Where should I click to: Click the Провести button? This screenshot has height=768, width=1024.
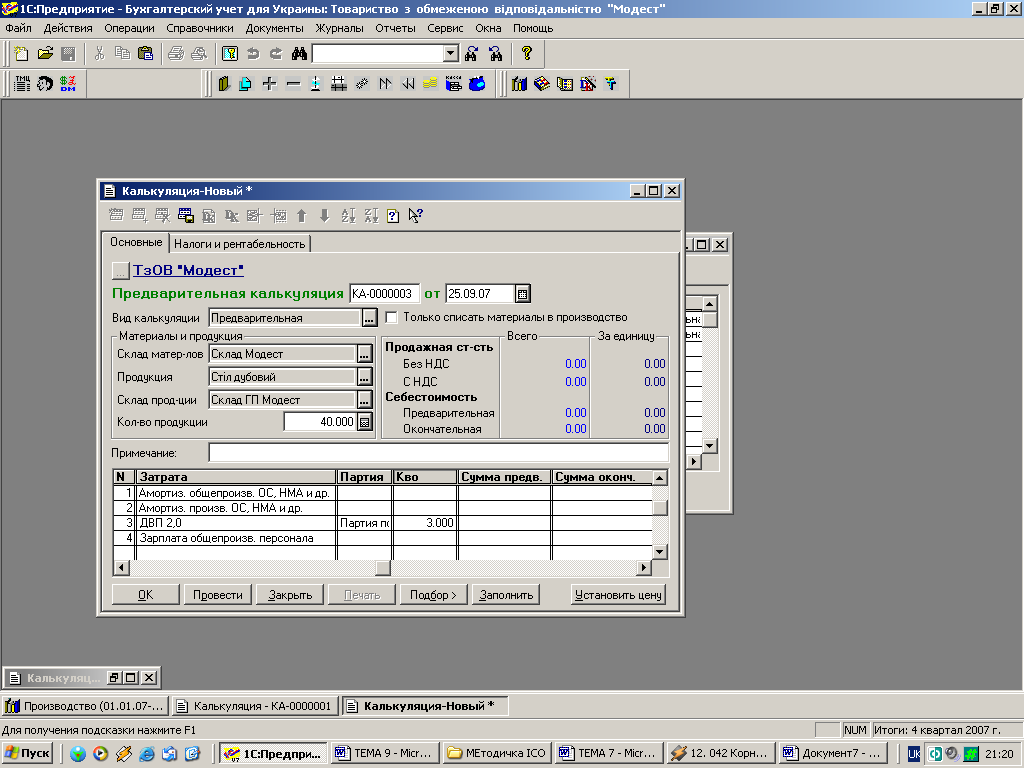click(217, 595)
